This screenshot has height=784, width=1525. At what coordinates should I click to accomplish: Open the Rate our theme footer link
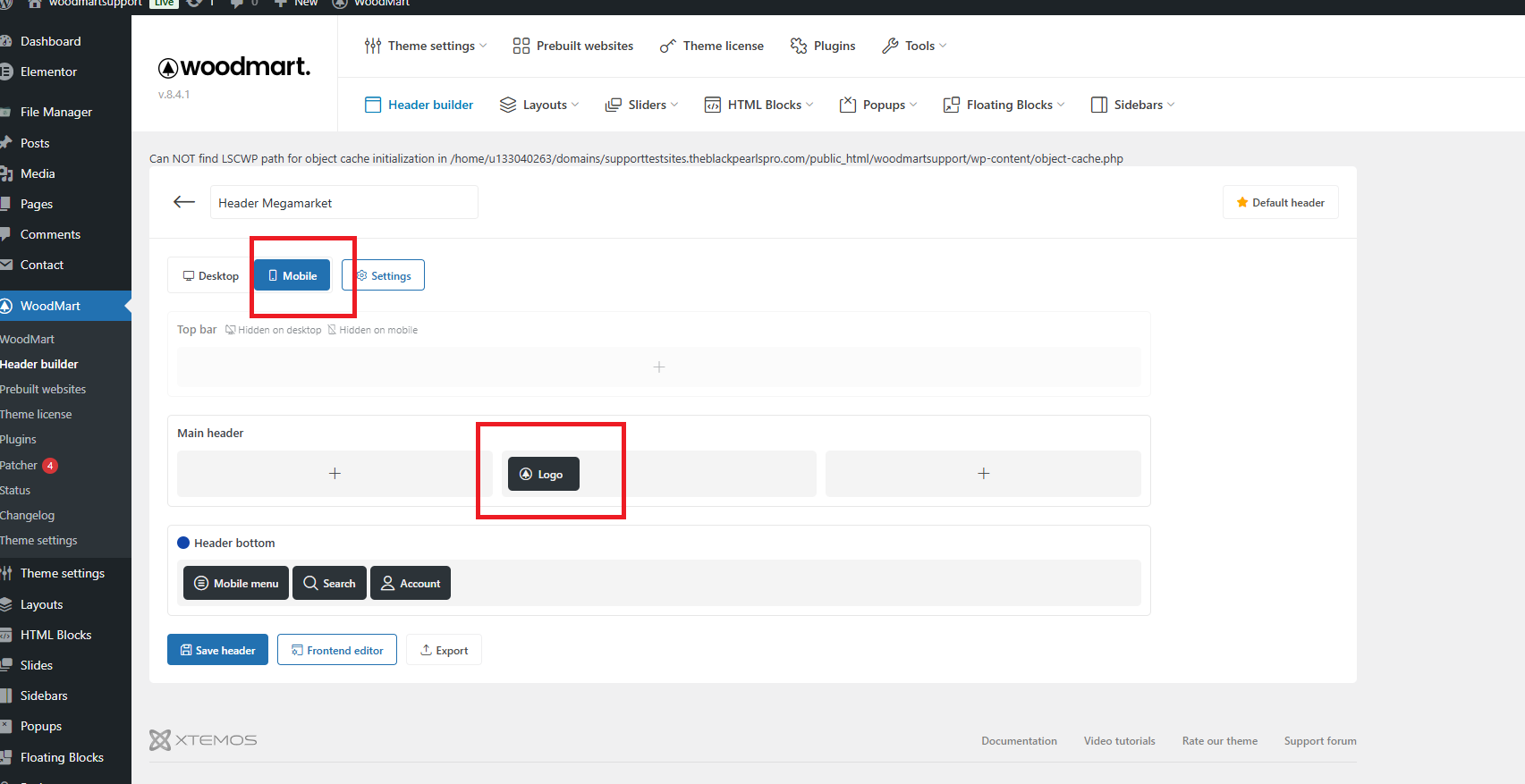[1220, 741]
